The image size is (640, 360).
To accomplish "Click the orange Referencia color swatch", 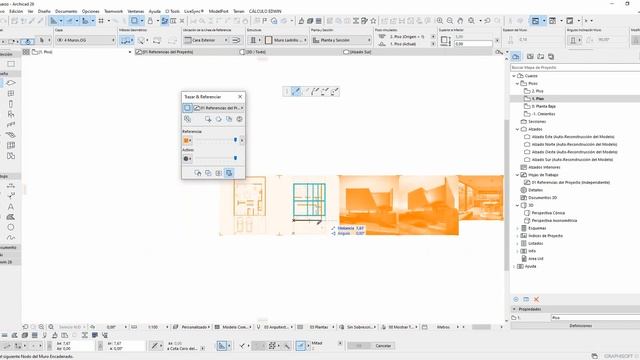I will click(x=186, y=140).
